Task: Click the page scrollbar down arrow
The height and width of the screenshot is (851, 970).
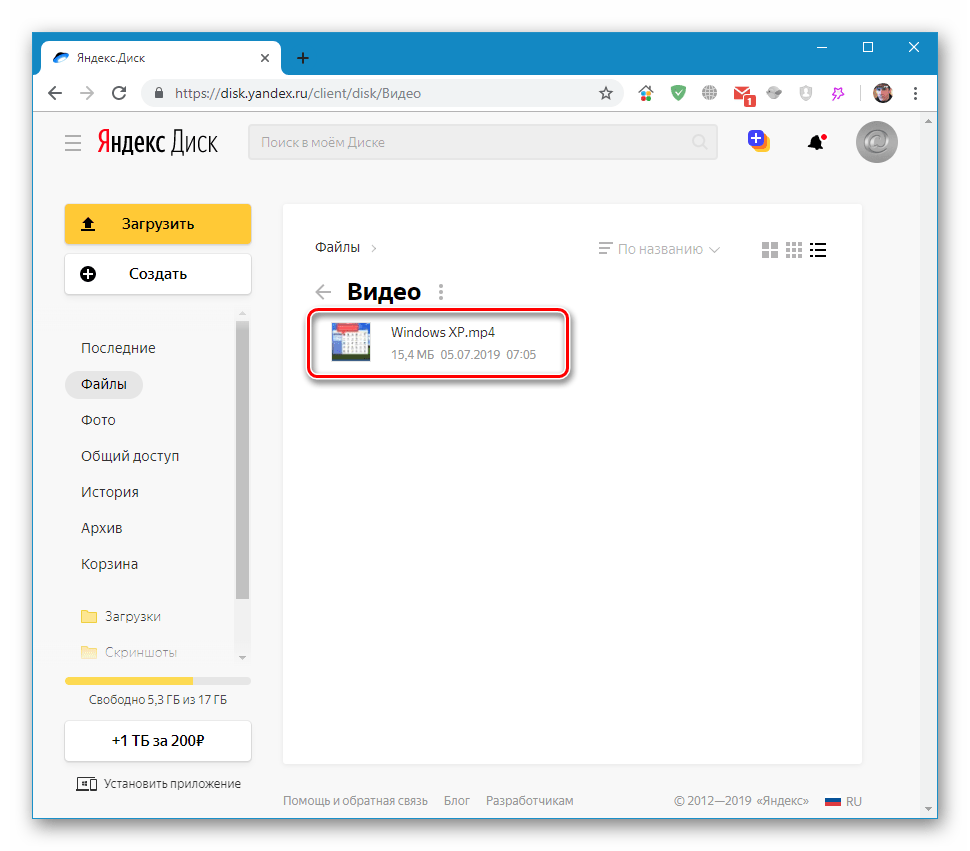Action: [928, 808]
